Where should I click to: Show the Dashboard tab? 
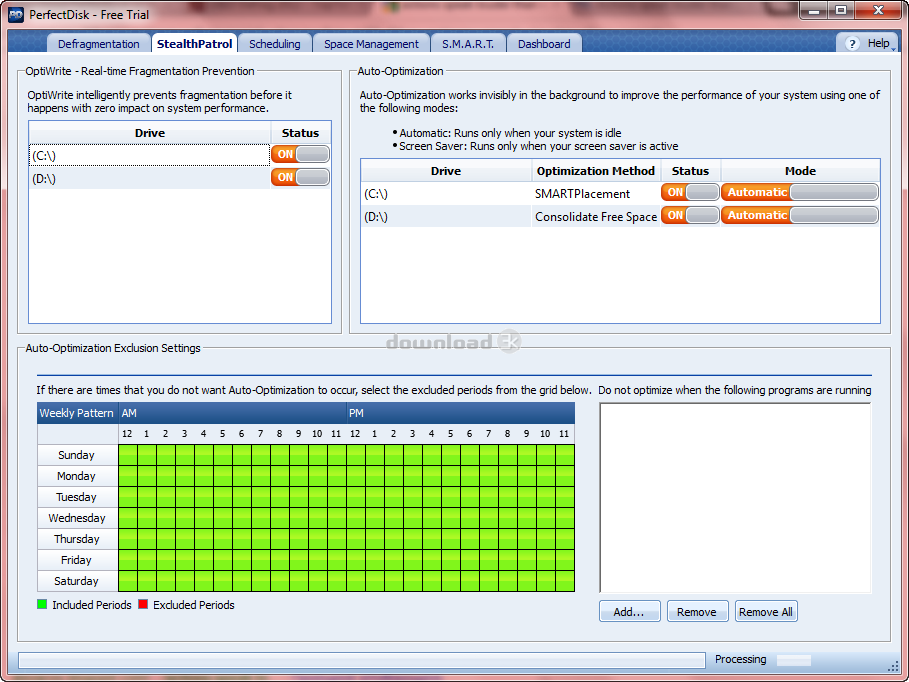point(544,44)
